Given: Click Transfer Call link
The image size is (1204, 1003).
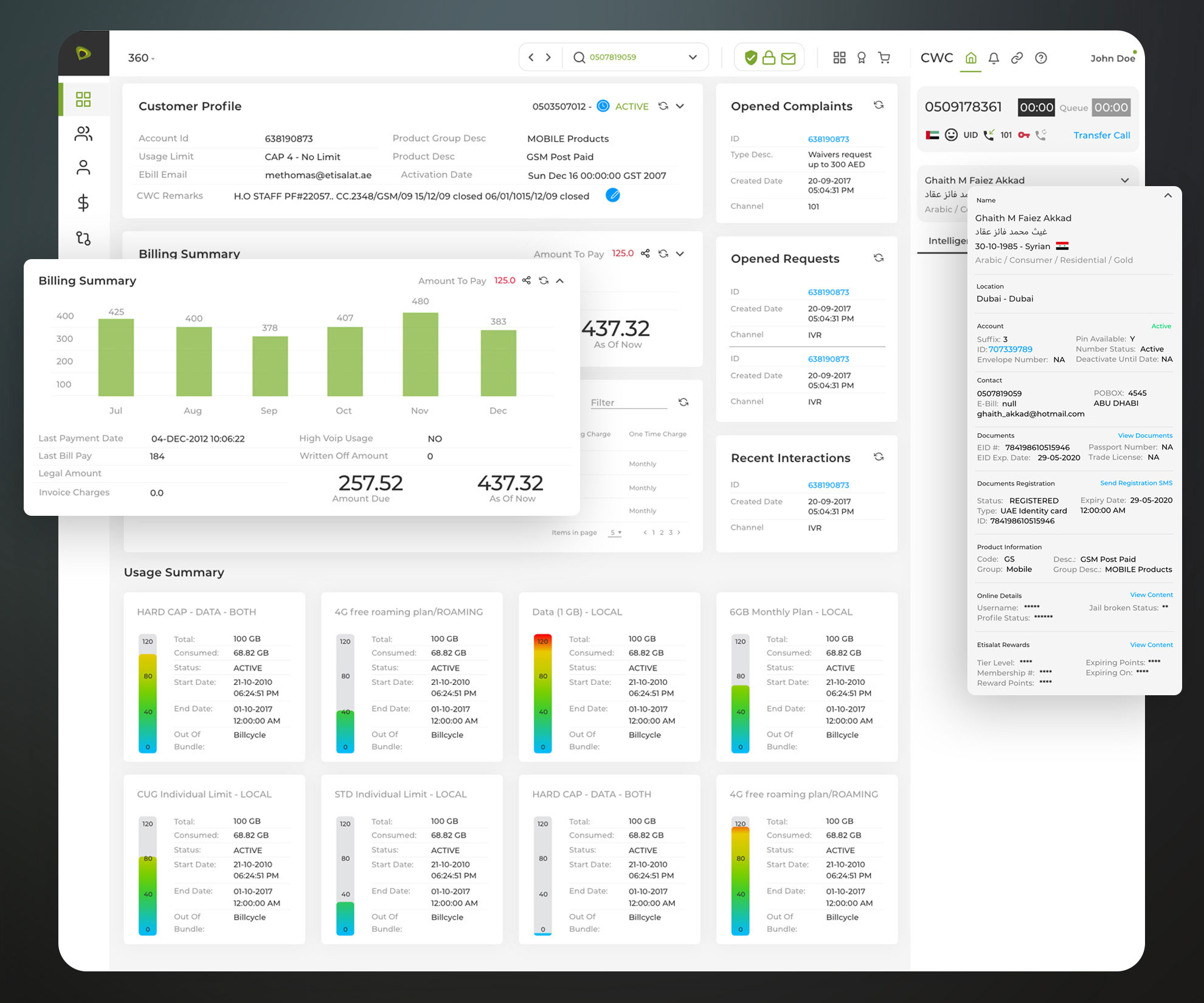Looking at the screenshot, I should (x=1101, y=135).
